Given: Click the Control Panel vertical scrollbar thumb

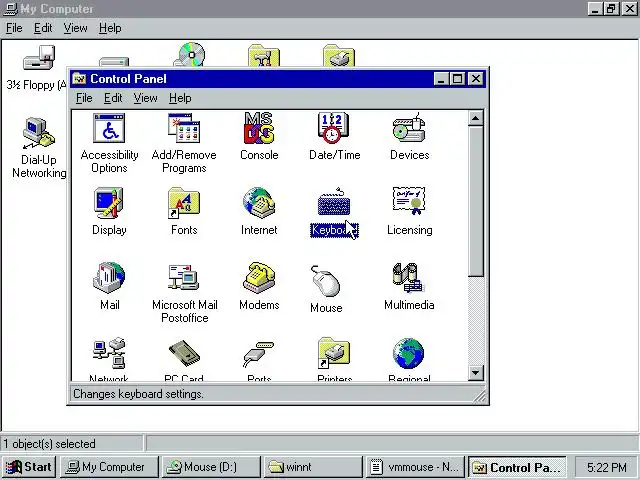Looking at the screenshot, I should (476, 202).
